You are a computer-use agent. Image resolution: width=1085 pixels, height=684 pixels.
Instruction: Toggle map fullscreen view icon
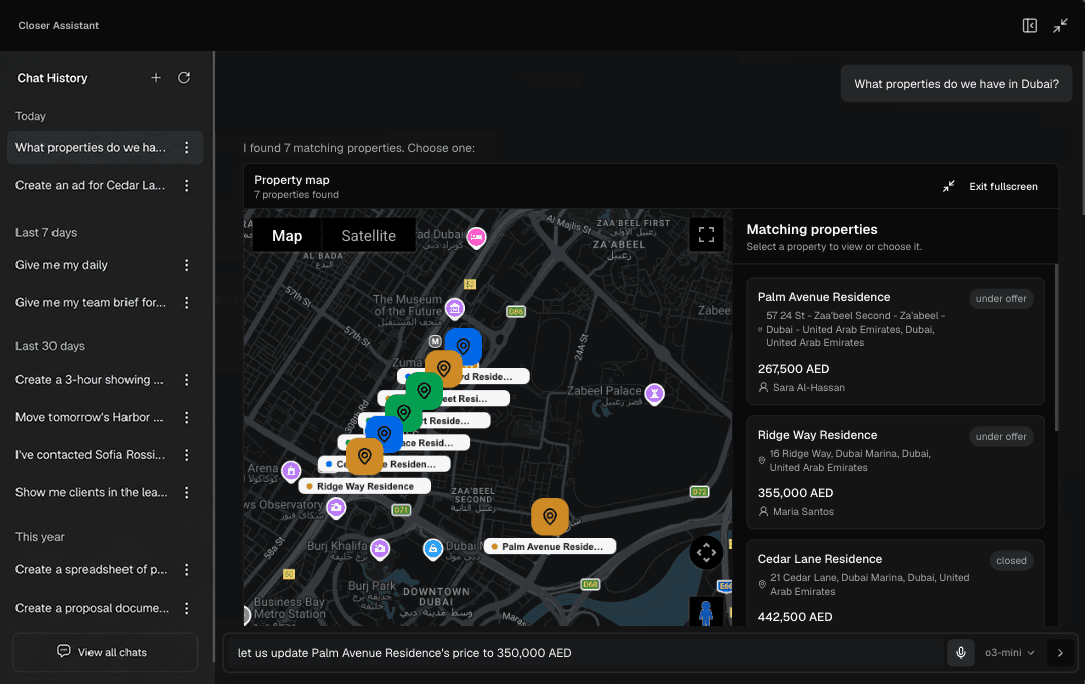706,235
